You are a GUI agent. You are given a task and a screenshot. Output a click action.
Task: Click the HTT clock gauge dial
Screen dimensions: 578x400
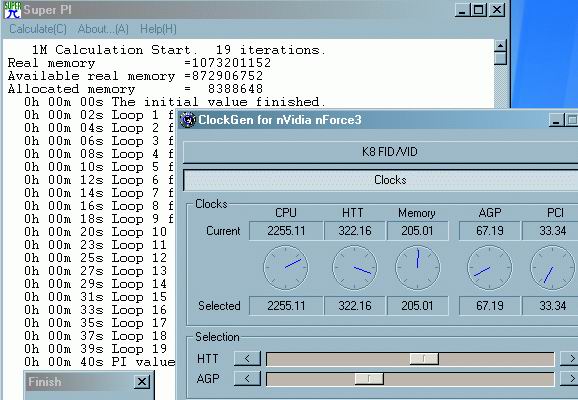[x=355, y=268]
